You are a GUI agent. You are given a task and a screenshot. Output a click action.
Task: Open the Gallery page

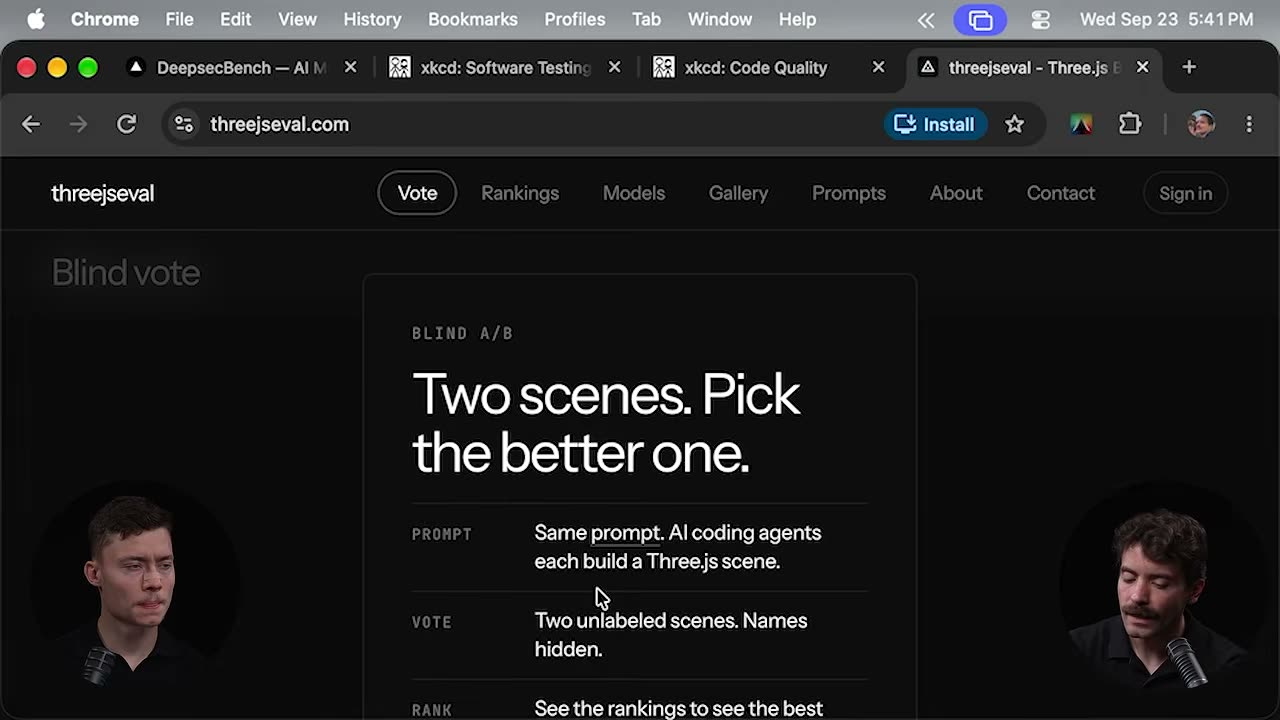738,193
